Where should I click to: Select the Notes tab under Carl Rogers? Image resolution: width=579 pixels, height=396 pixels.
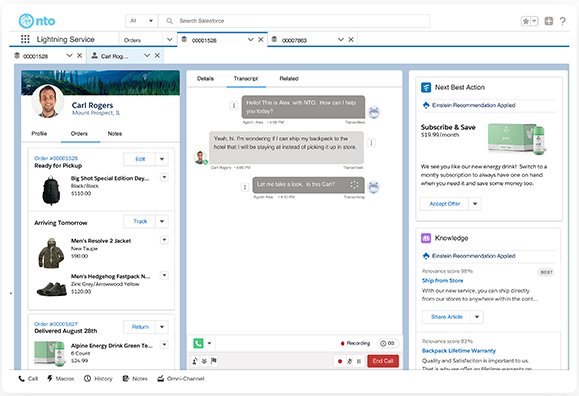(x=115, y=134)
